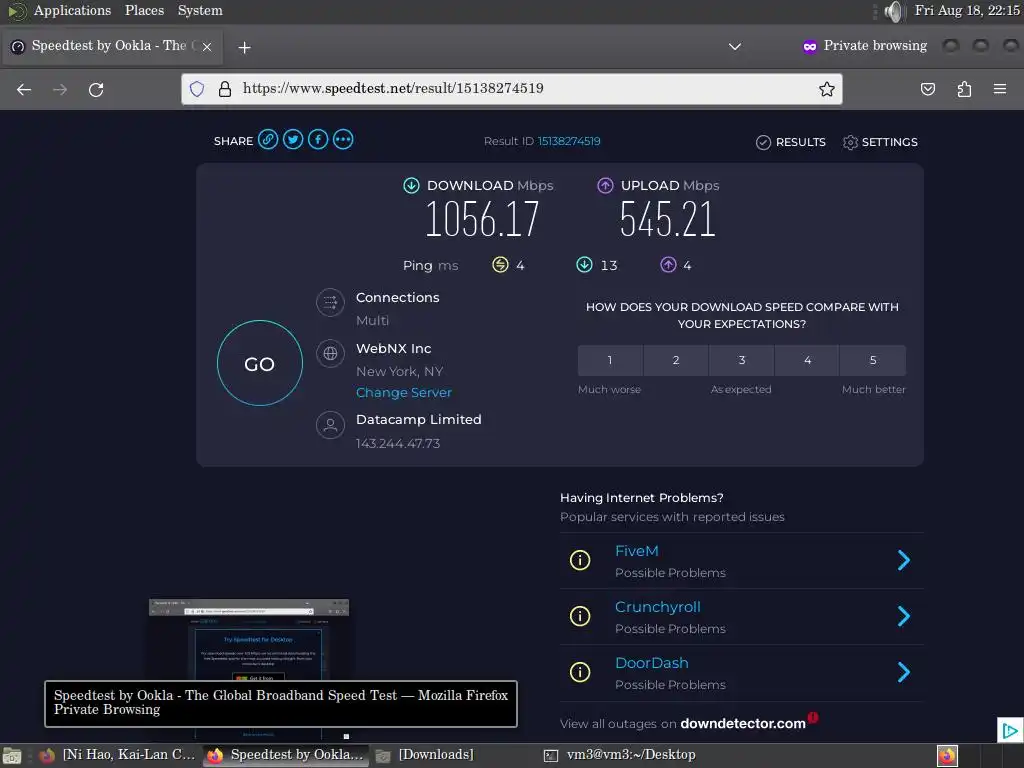
Task: Click the DoorDash info warning icon
Action: pos(580,672)
